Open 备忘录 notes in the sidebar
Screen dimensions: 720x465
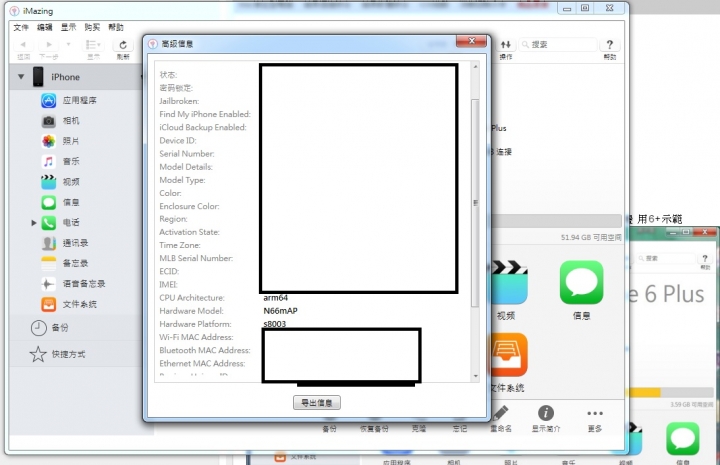[x=65, y=263]
